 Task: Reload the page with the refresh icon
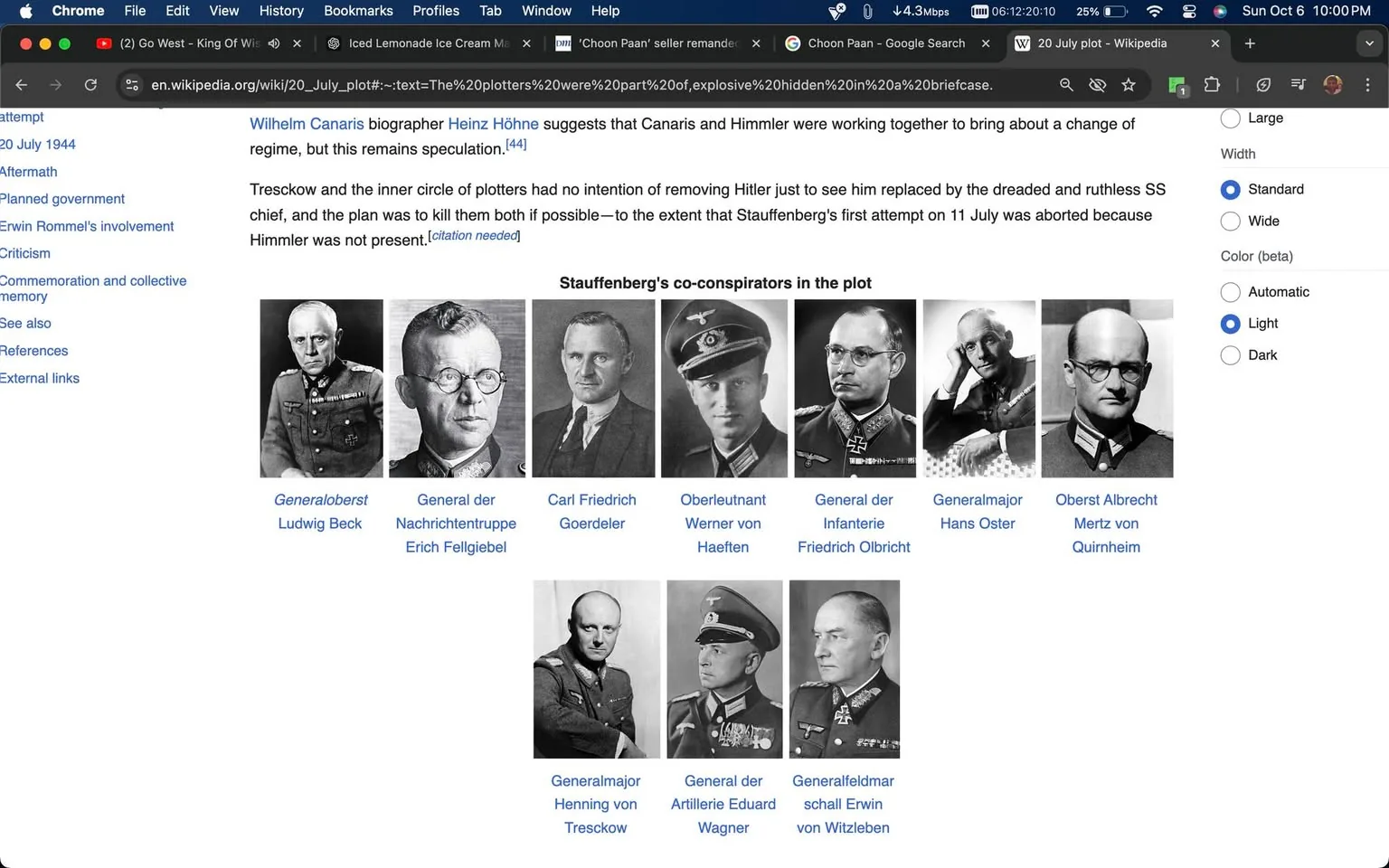pos(90,84)
